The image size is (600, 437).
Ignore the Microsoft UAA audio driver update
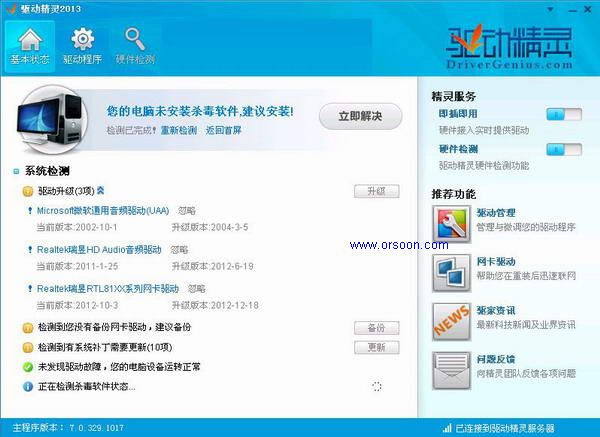187,211
